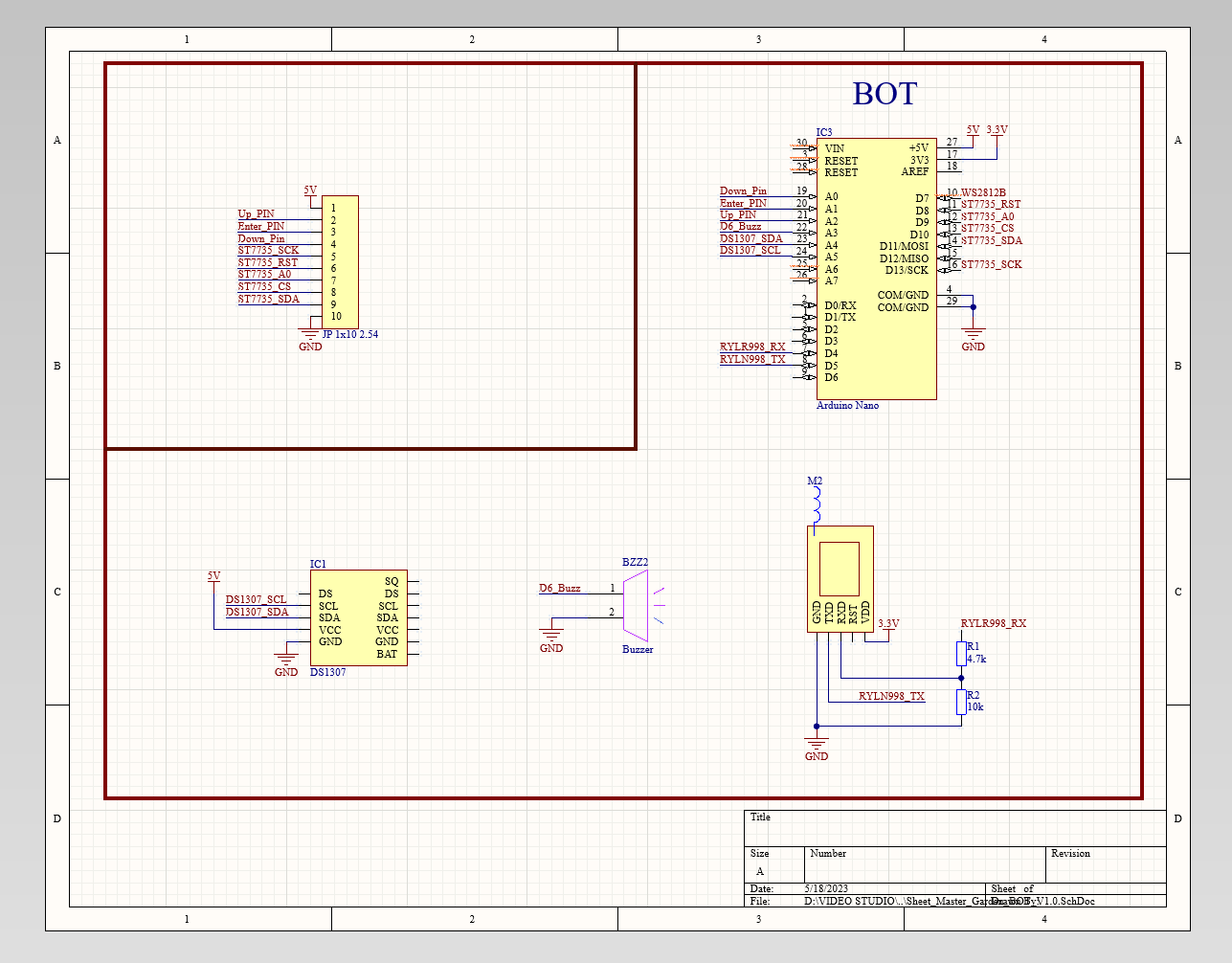The height and width of the screenshot is (963, 1232).
Task: Select the 5V power port above the header
Action: coord(310,190)
